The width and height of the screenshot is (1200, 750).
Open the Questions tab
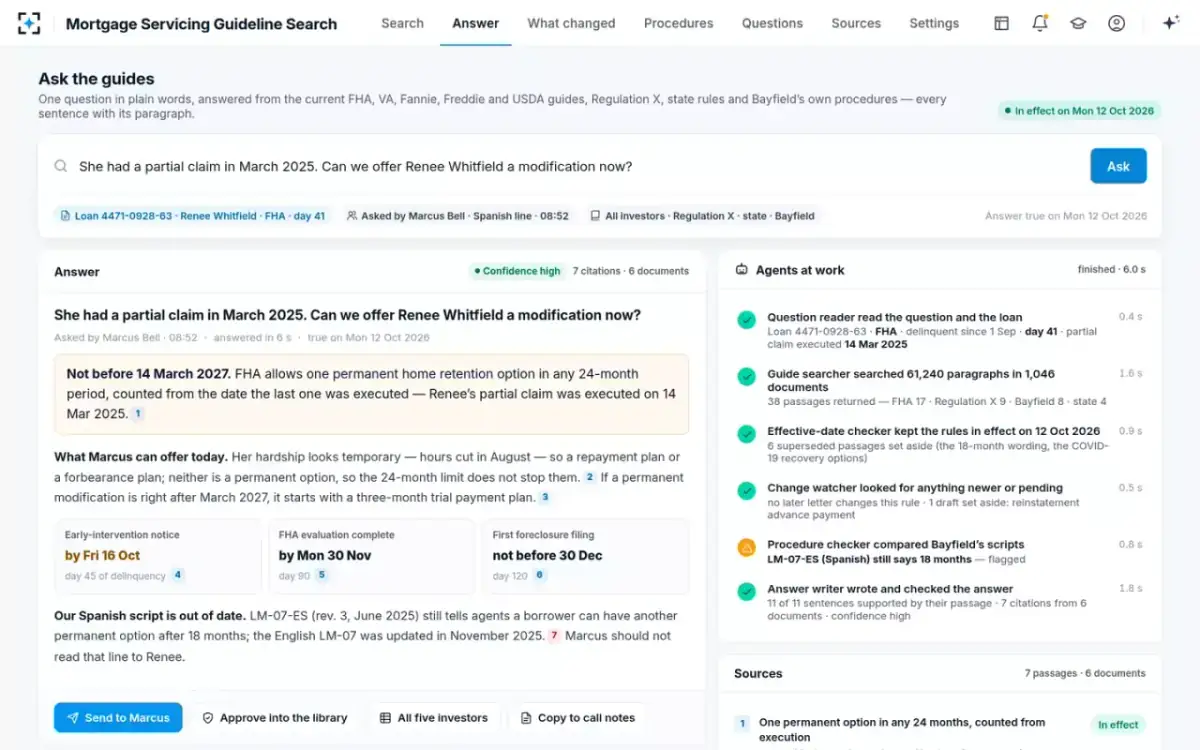pos(772,23)
